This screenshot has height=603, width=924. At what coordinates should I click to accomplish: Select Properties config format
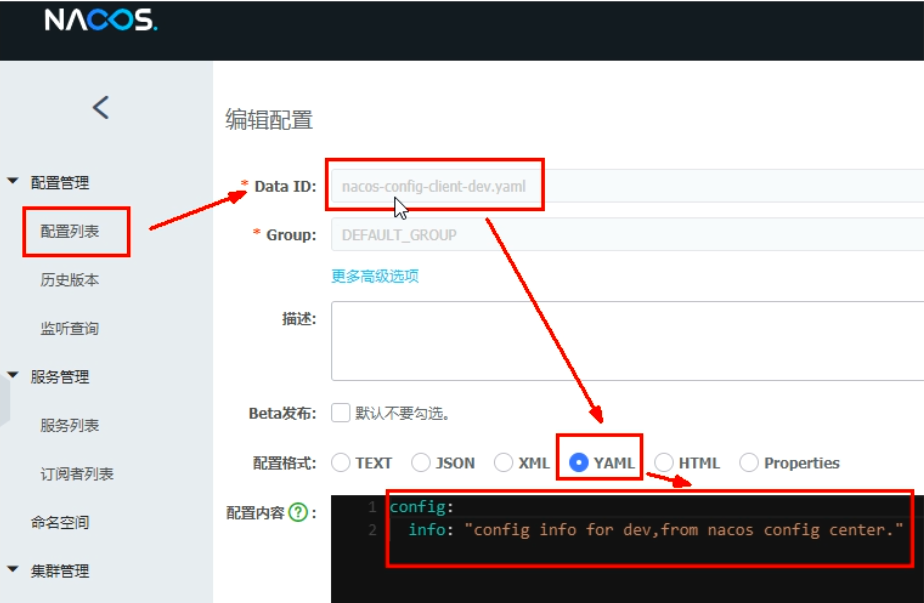(749, 463)
